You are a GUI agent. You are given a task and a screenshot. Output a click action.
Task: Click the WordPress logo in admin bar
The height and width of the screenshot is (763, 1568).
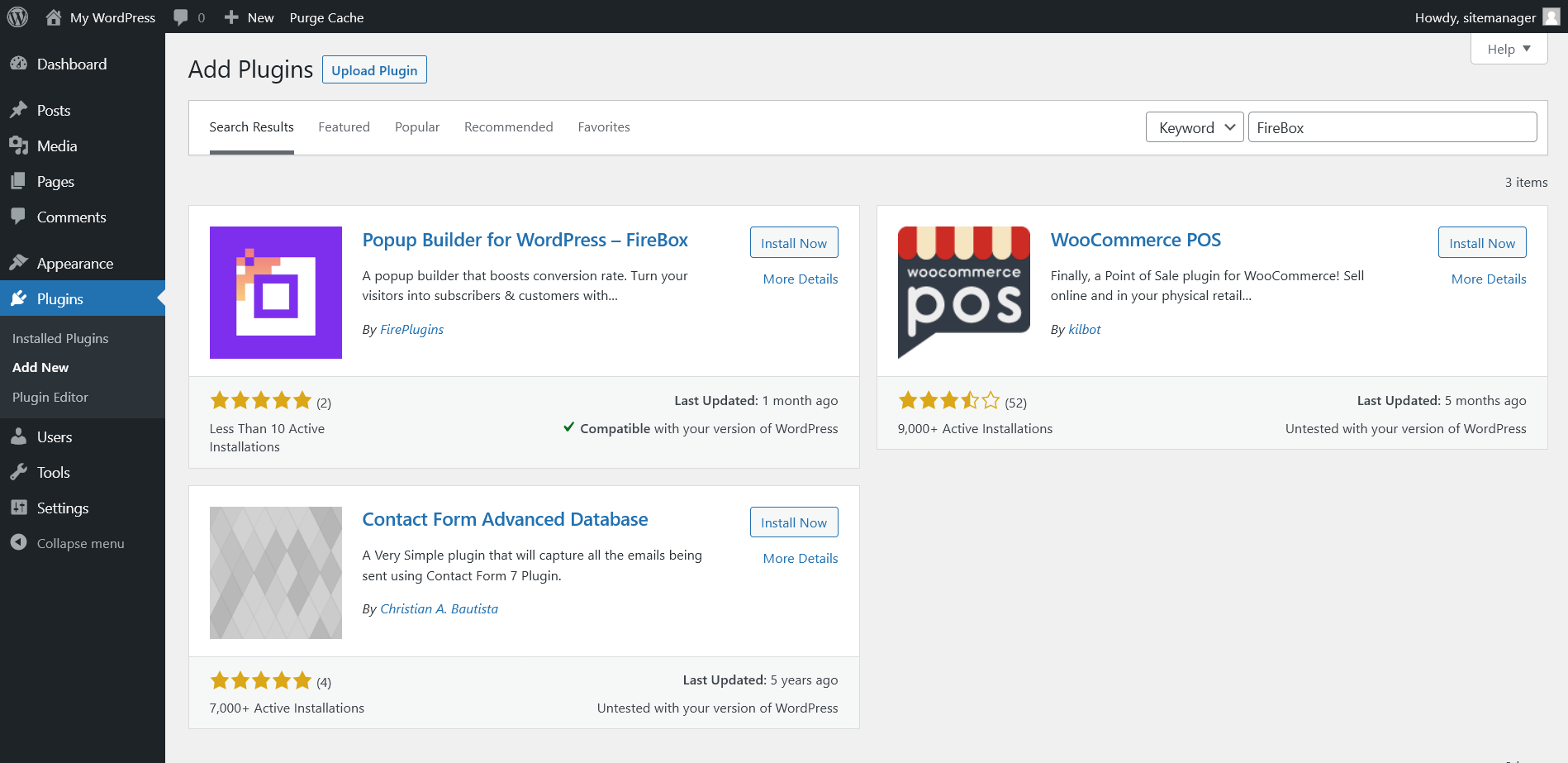tap(17, 17)
